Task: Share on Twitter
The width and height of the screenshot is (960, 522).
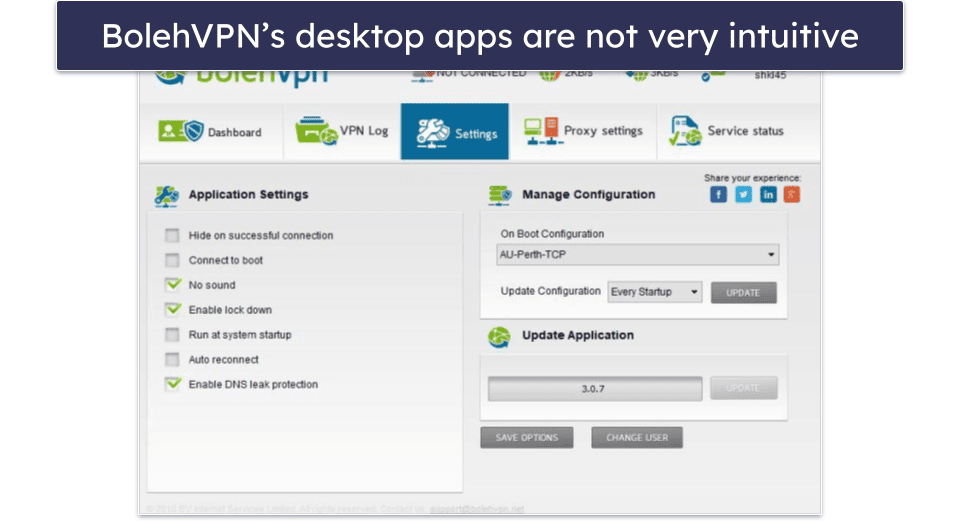Action: (743, 195)
